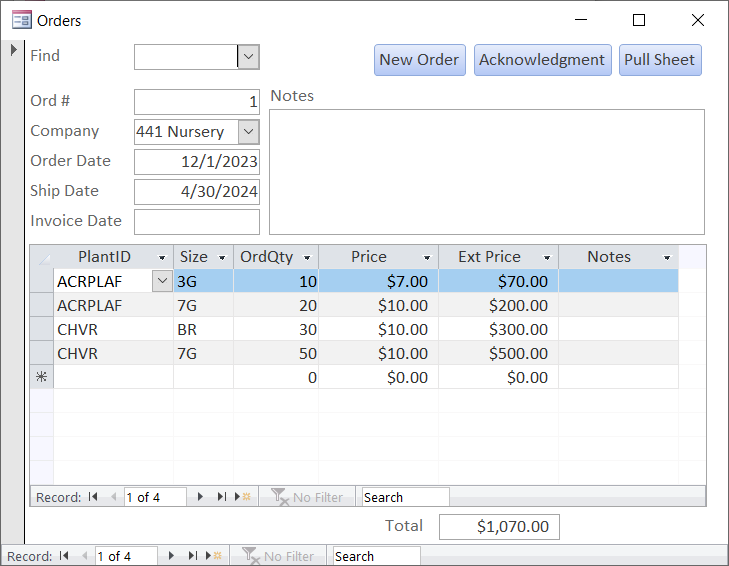729x566 pixels.
Task: Open the PlantID dropdown in first ACRPLAF row
Action: coord(162,282)
